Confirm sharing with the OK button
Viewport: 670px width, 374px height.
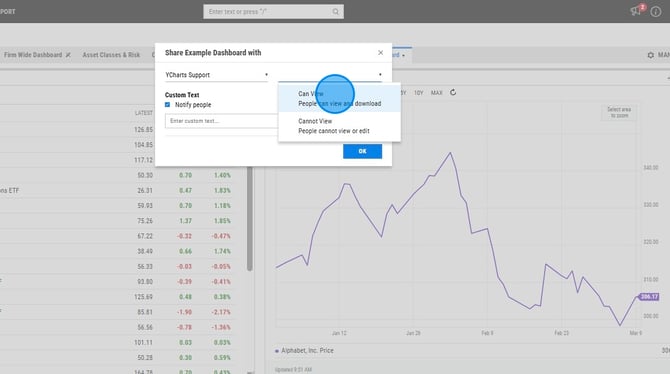[x=362, y=151]
